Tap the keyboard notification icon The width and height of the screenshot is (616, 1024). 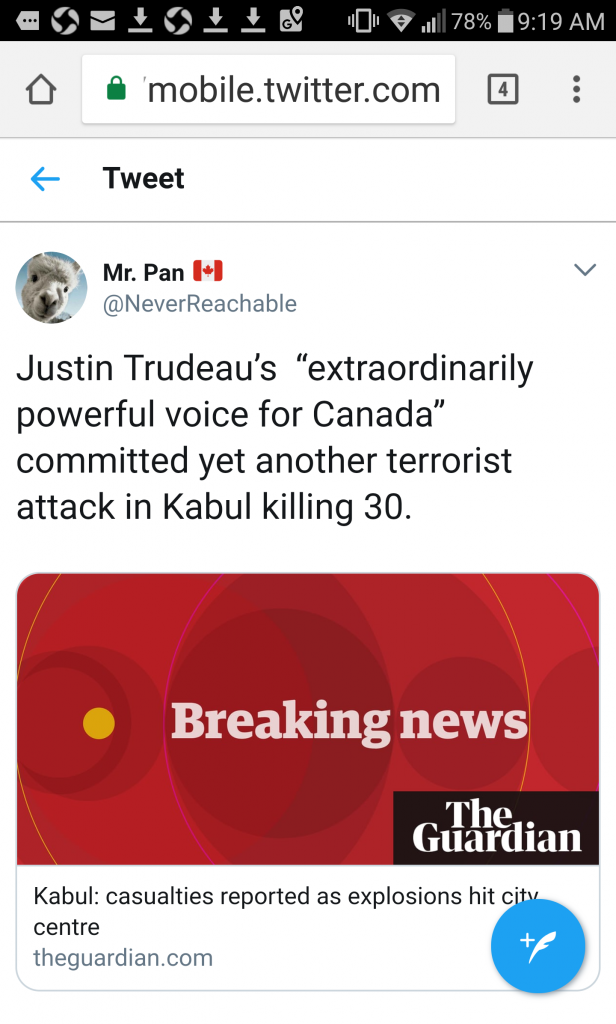pos(27,20)
